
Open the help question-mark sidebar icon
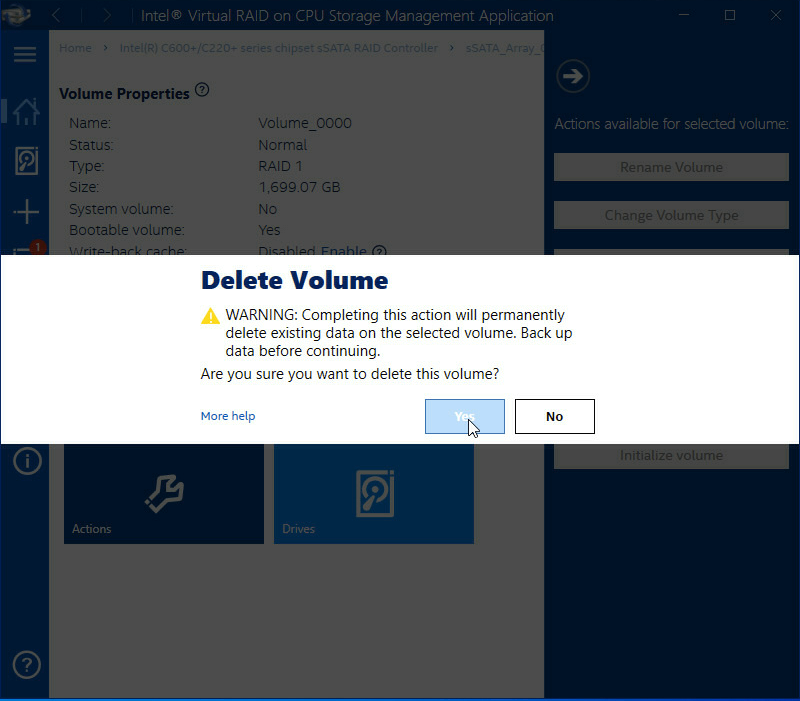pos(27,665)
